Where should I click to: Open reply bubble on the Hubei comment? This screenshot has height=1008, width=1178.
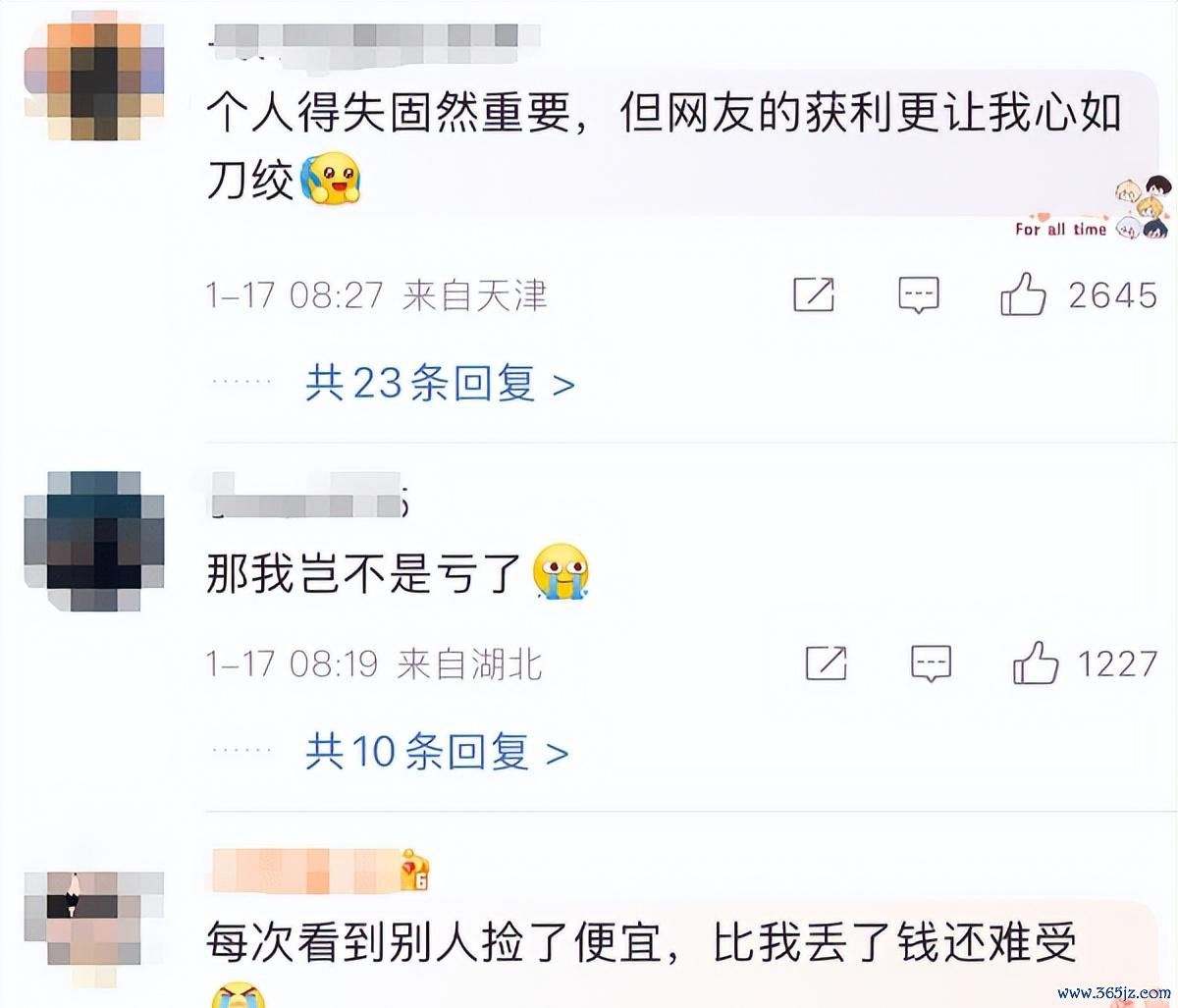(x=931, y=663)
